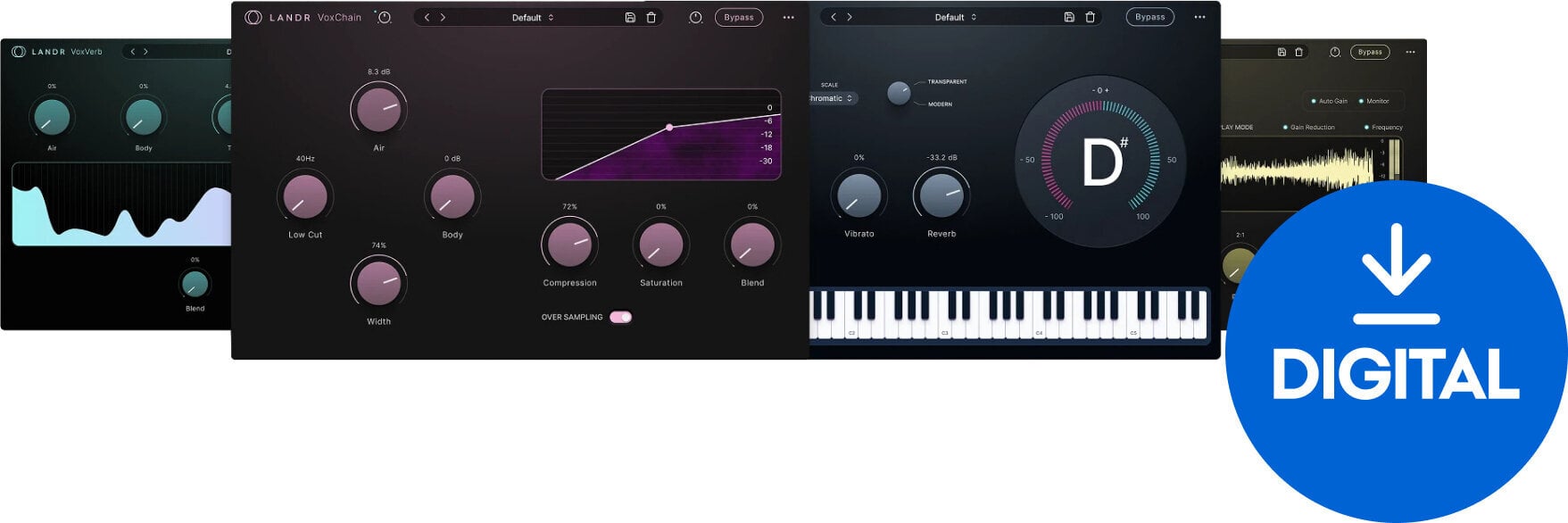Click the VoxVerb Body knob
This screenshot has width=1568, height=523.
point(144,117)
